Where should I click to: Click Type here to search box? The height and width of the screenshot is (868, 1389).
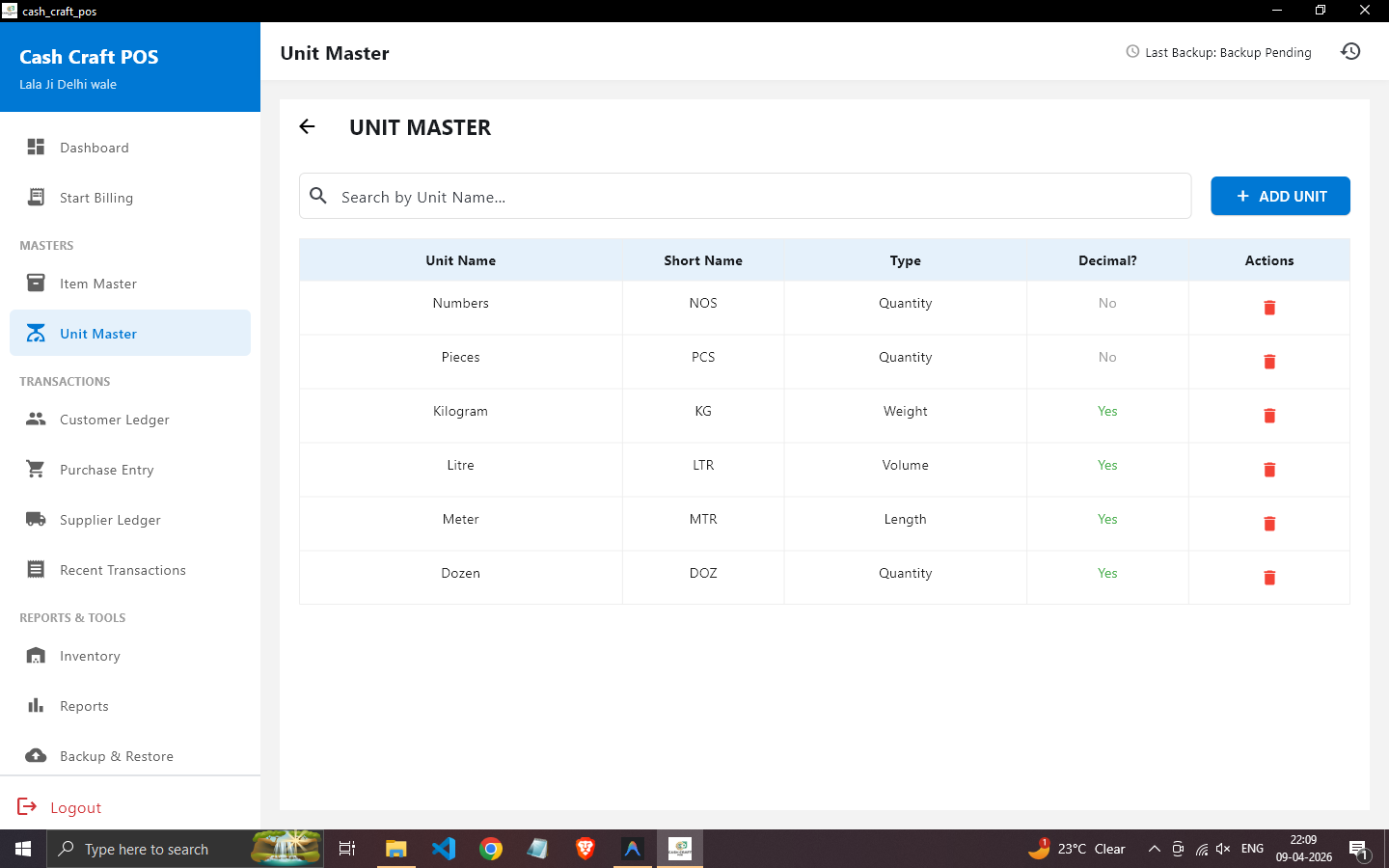click(185, 849)
